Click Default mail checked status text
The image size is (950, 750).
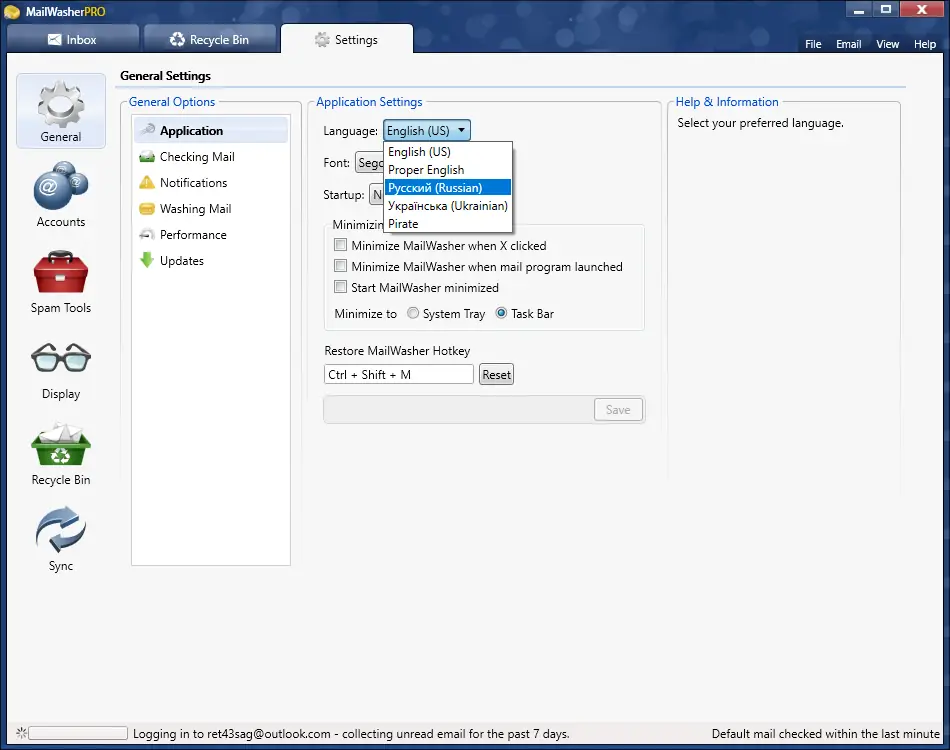825,734
